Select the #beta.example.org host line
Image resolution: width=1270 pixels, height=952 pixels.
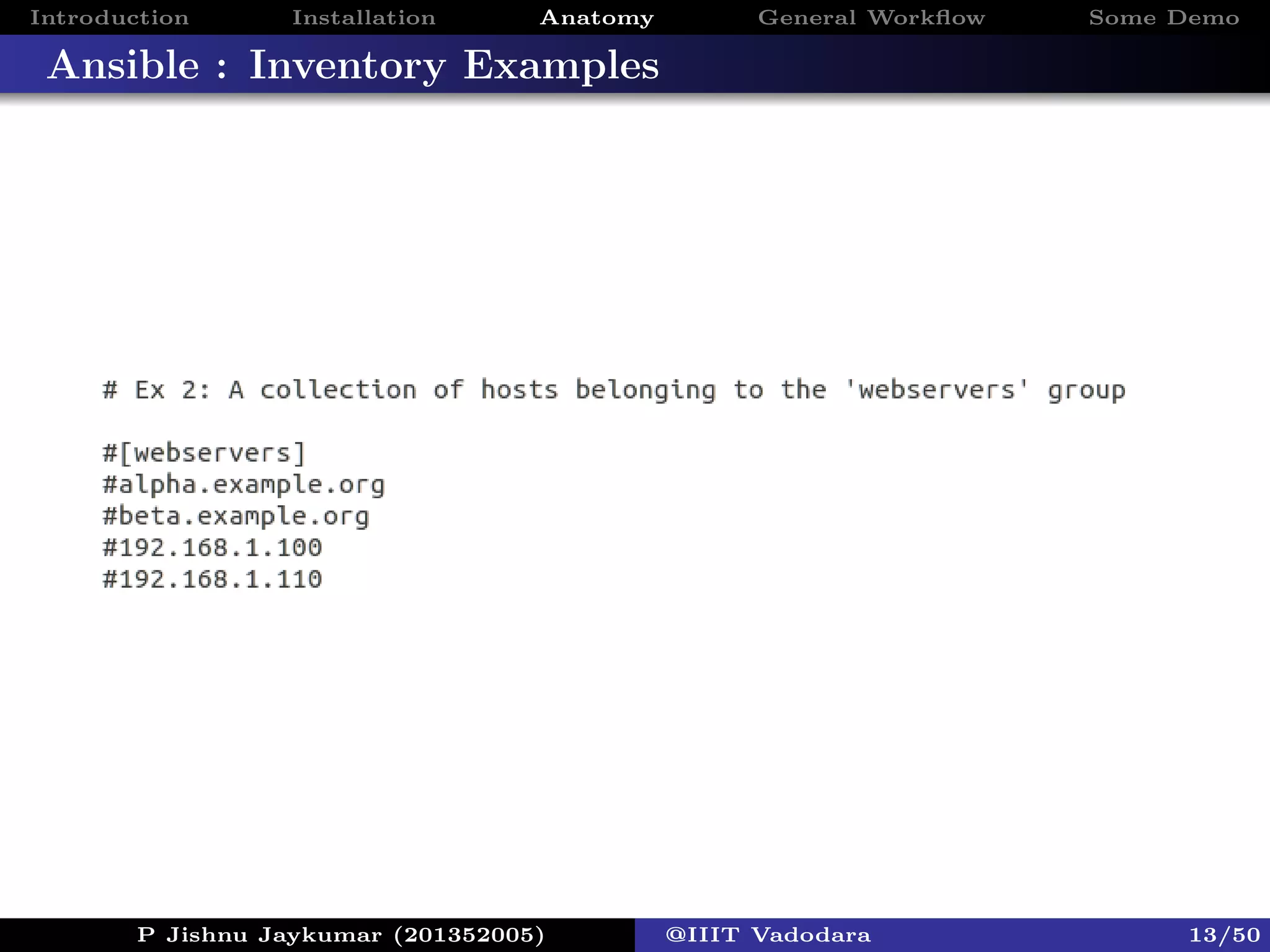(236, 516)
